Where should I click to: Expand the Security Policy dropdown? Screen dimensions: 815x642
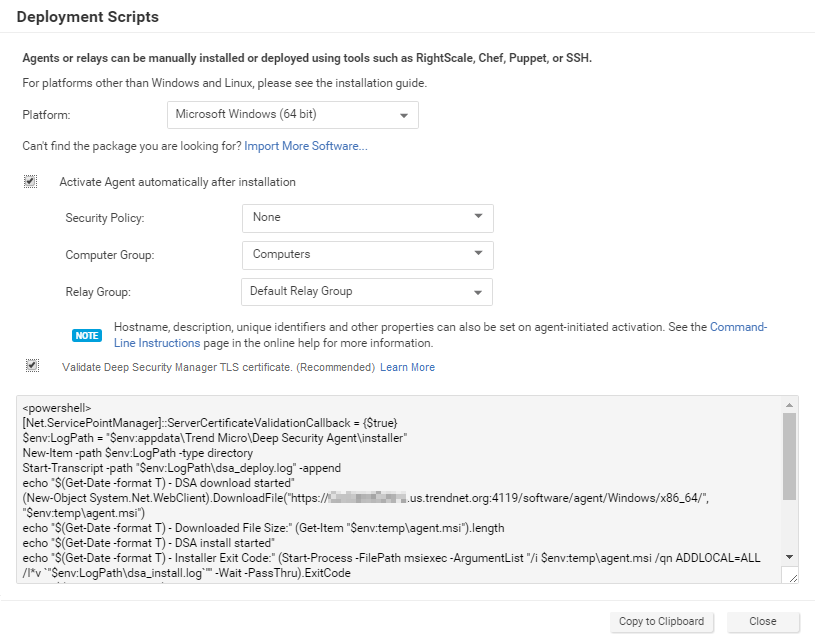click(x=367, y=217)
